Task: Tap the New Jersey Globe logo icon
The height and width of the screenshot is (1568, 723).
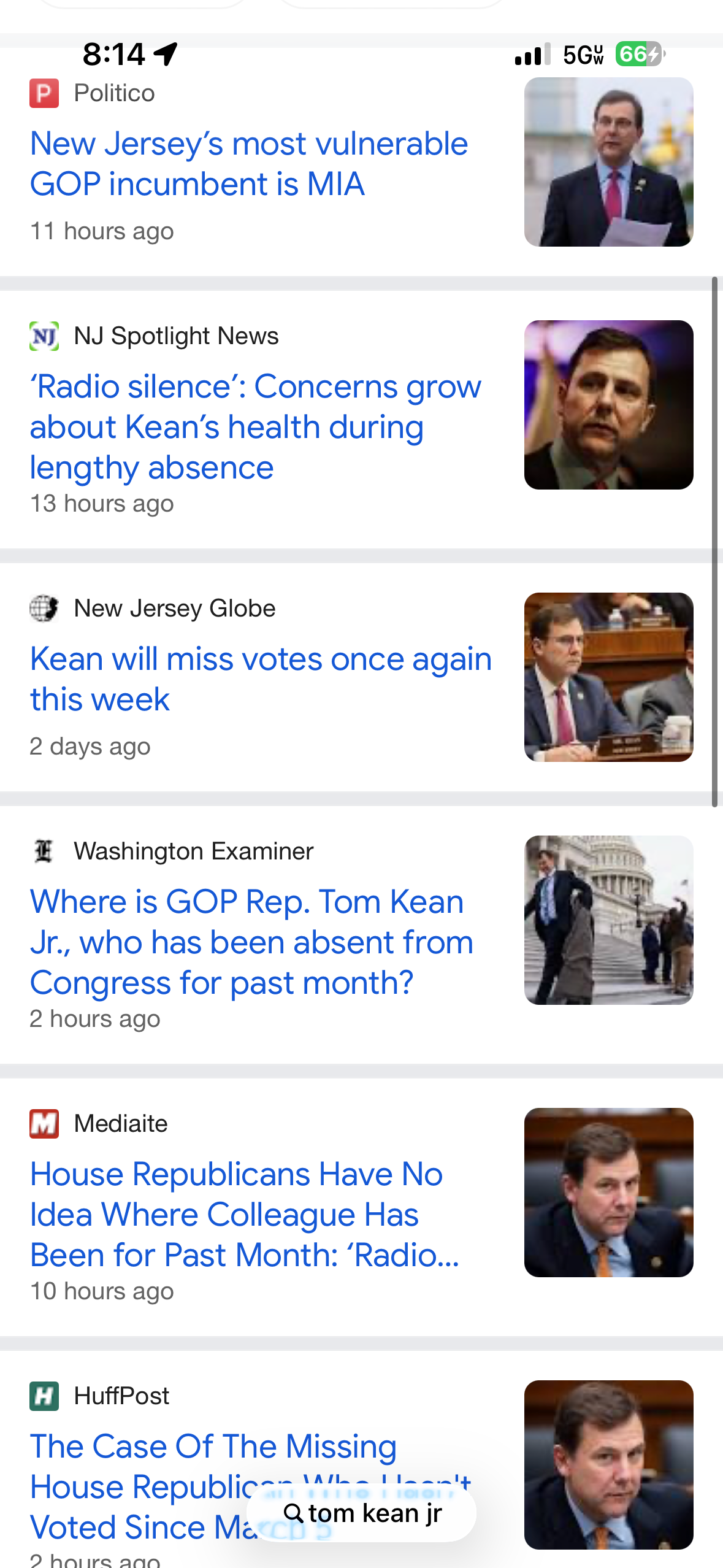Action: [x=44, y=609]
